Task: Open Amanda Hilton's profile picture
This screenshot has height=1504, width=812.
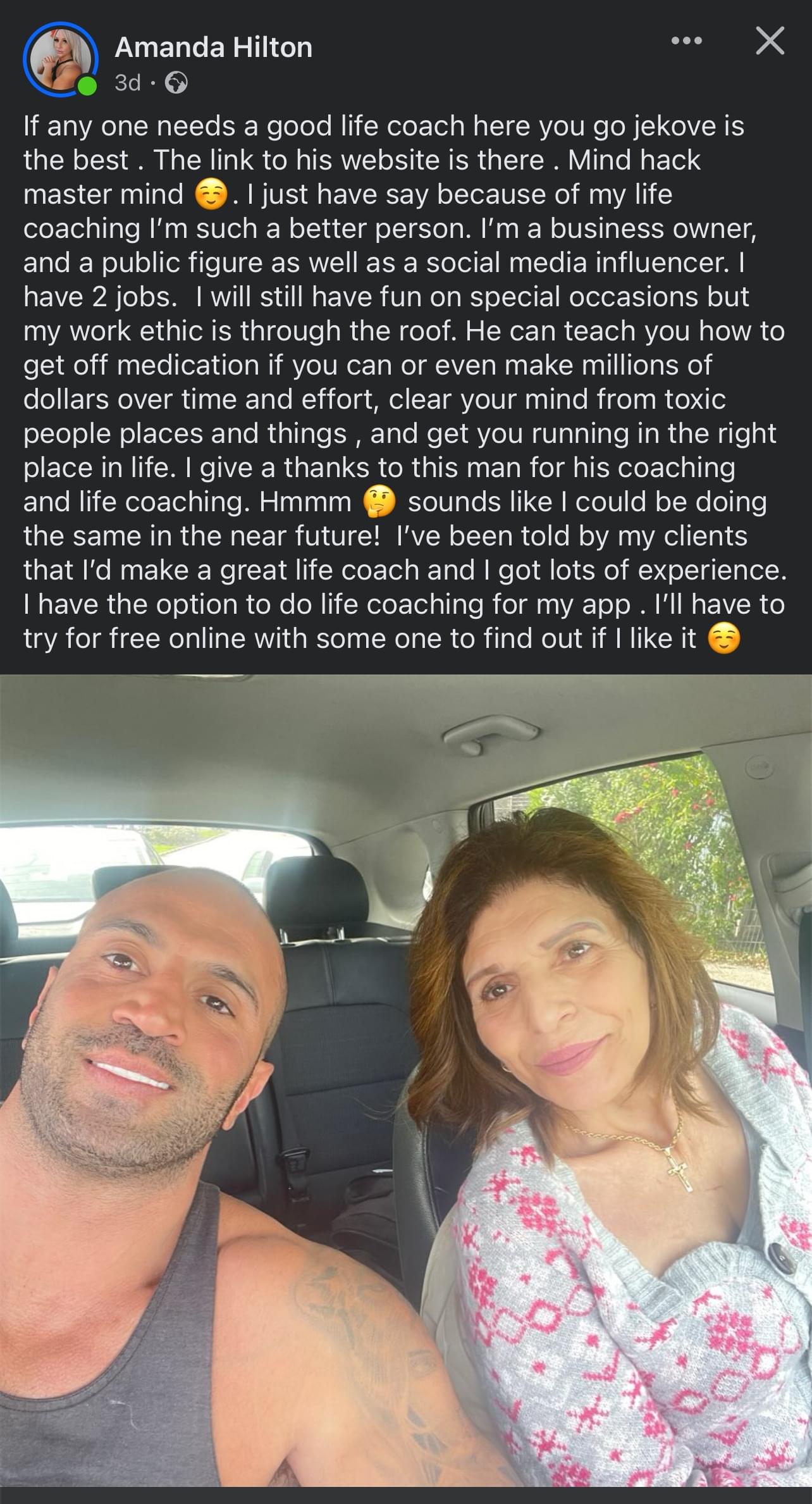Action: click(61, 59)
